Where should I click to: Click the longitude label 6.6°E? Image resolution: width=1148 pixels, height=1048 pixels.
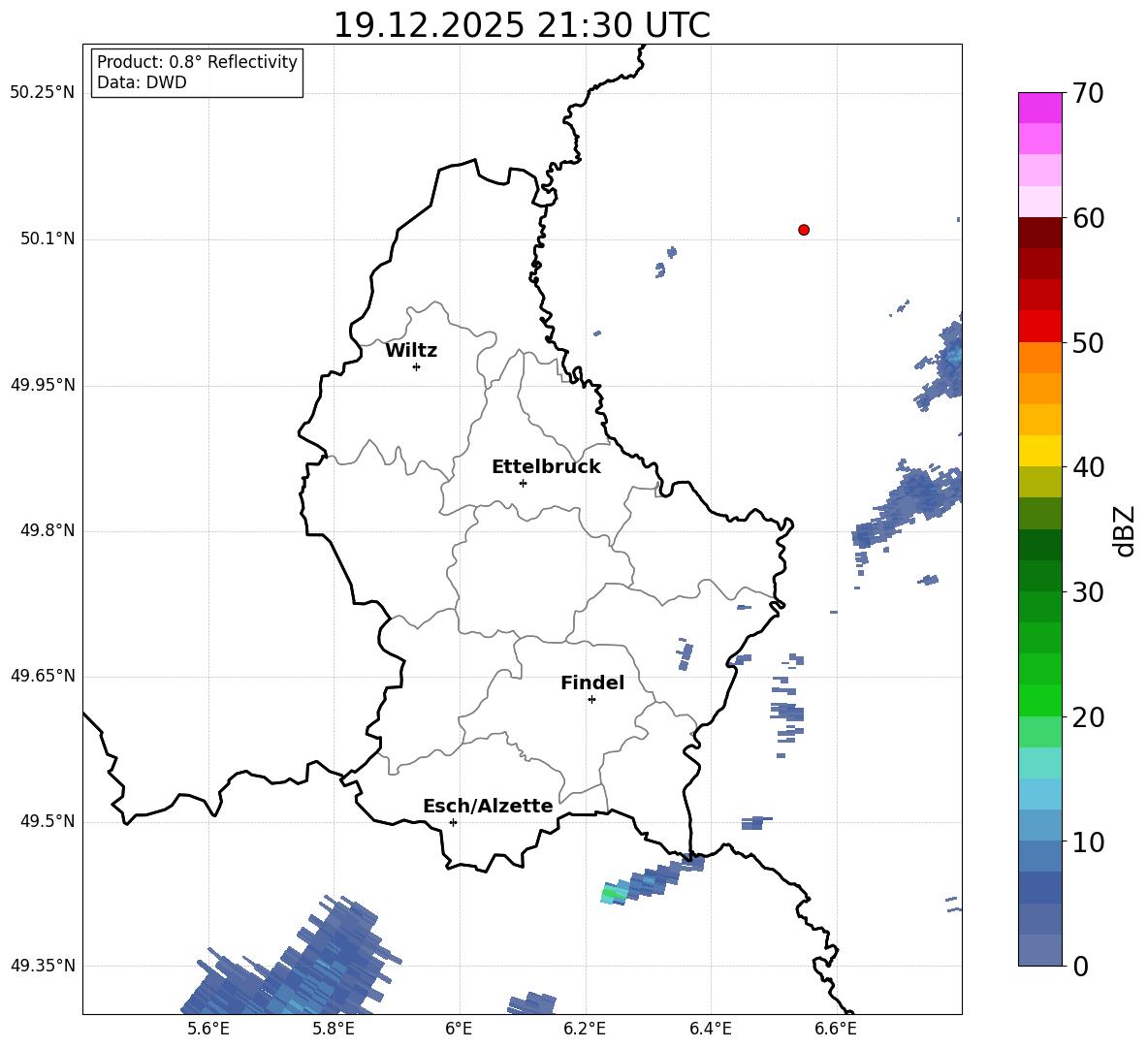pos(836,1029)
